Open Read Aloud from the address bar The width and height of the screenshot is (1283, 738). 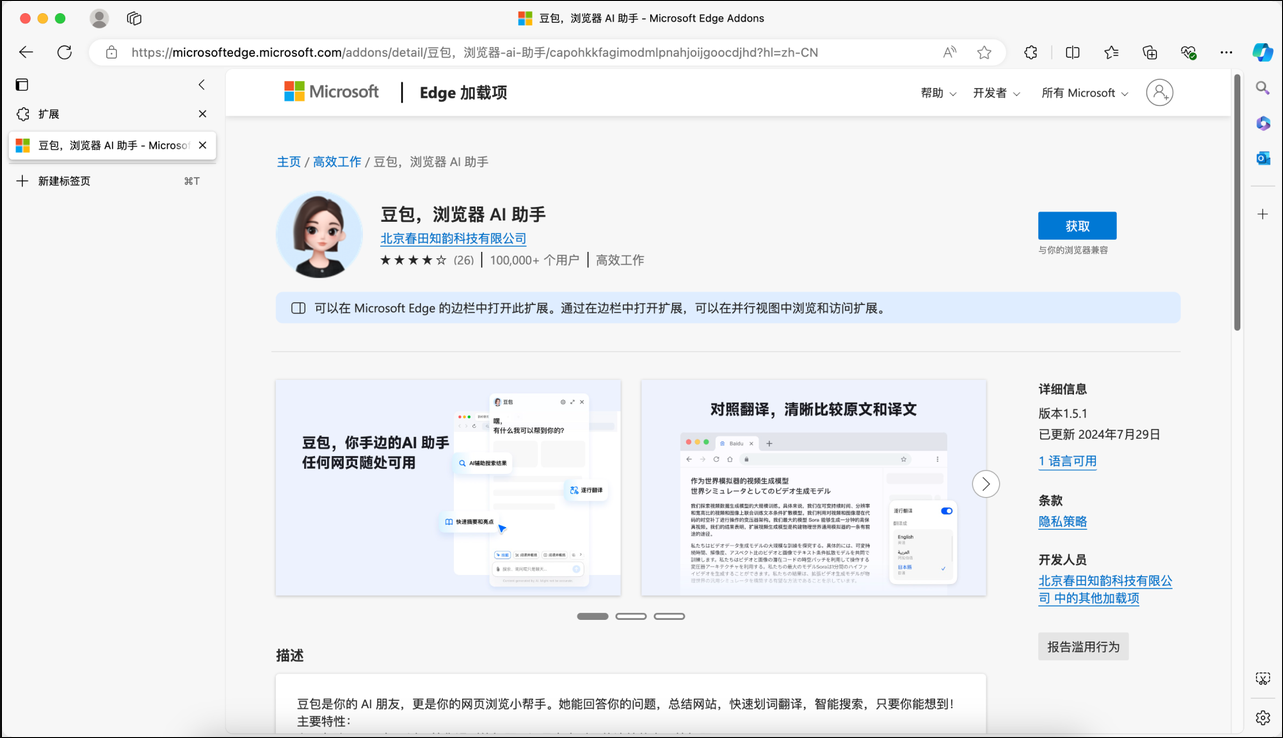tap(949, 52)
